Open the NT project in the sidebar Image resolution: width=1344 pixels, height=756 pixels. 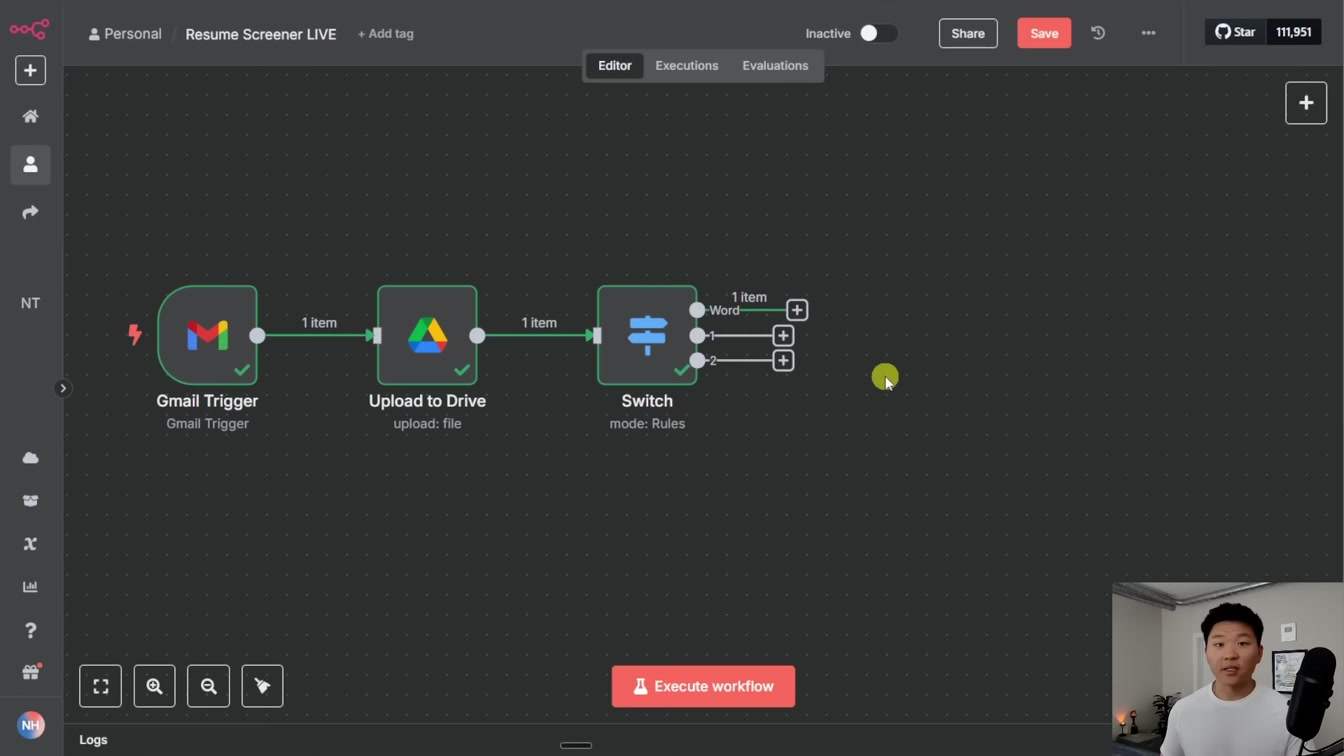(x=30, y=303)
